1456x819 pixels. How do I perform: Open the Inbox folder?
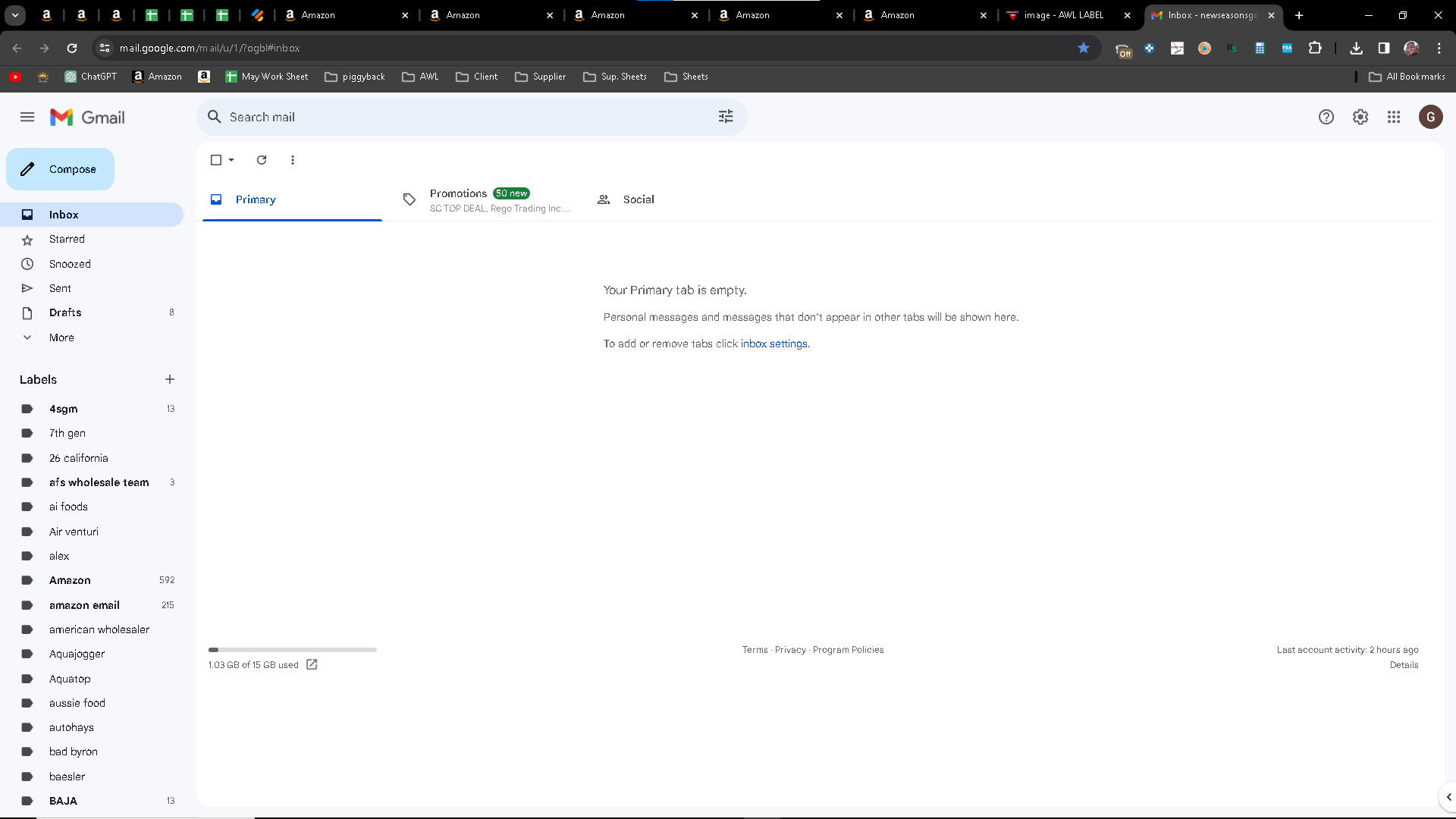[91, 215]
